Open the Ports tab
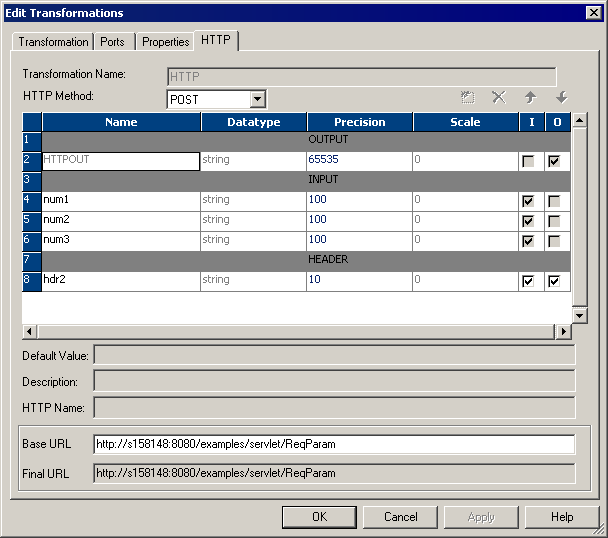Viewport: 608px width, 538px height. [113, 42]
